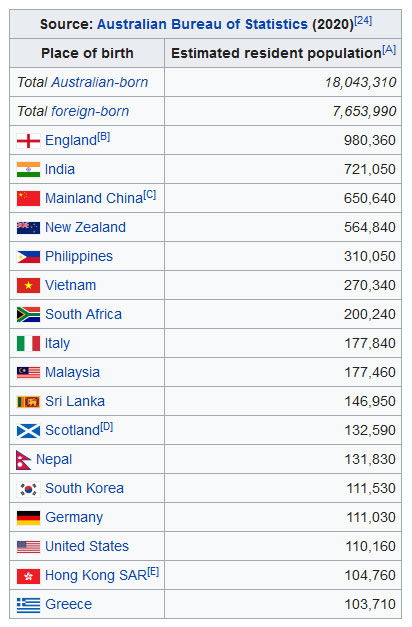Screen dimensions: 412x627
Task: Follow the Mainland China link
Action: (x=94, y=198)
